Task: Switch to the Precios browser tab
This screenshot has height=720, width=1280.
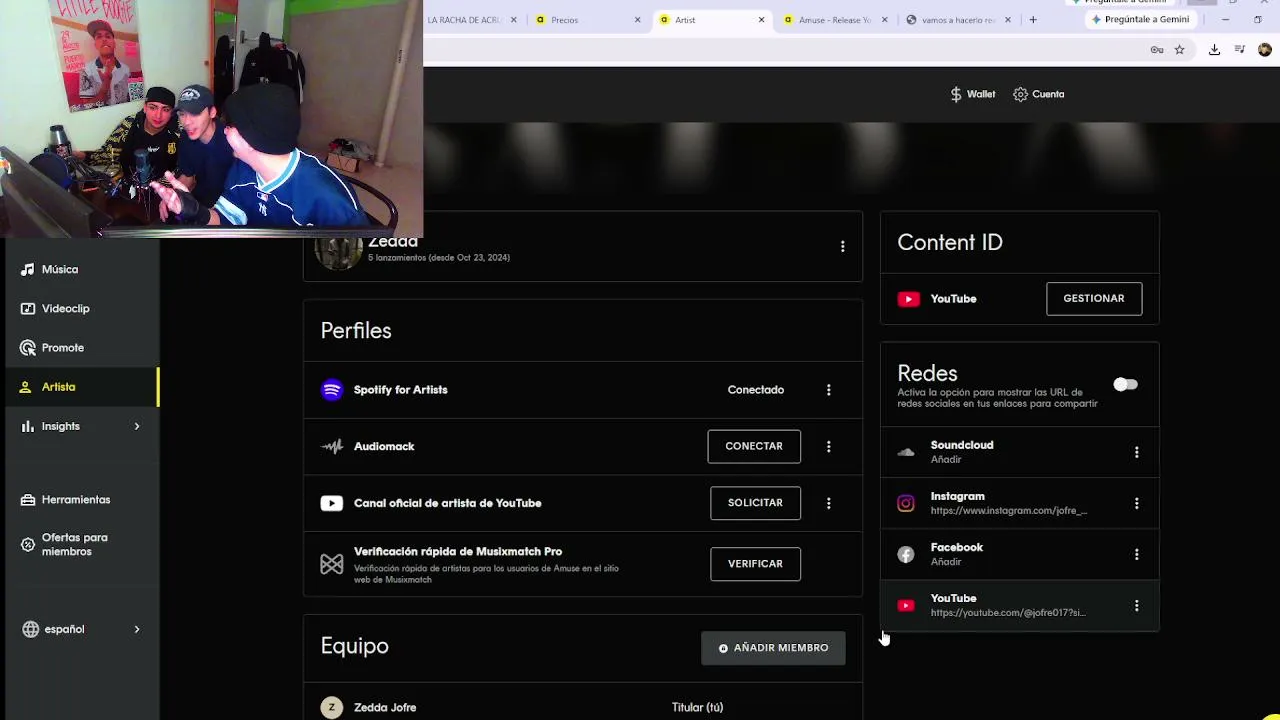Action: click(588, 20)
